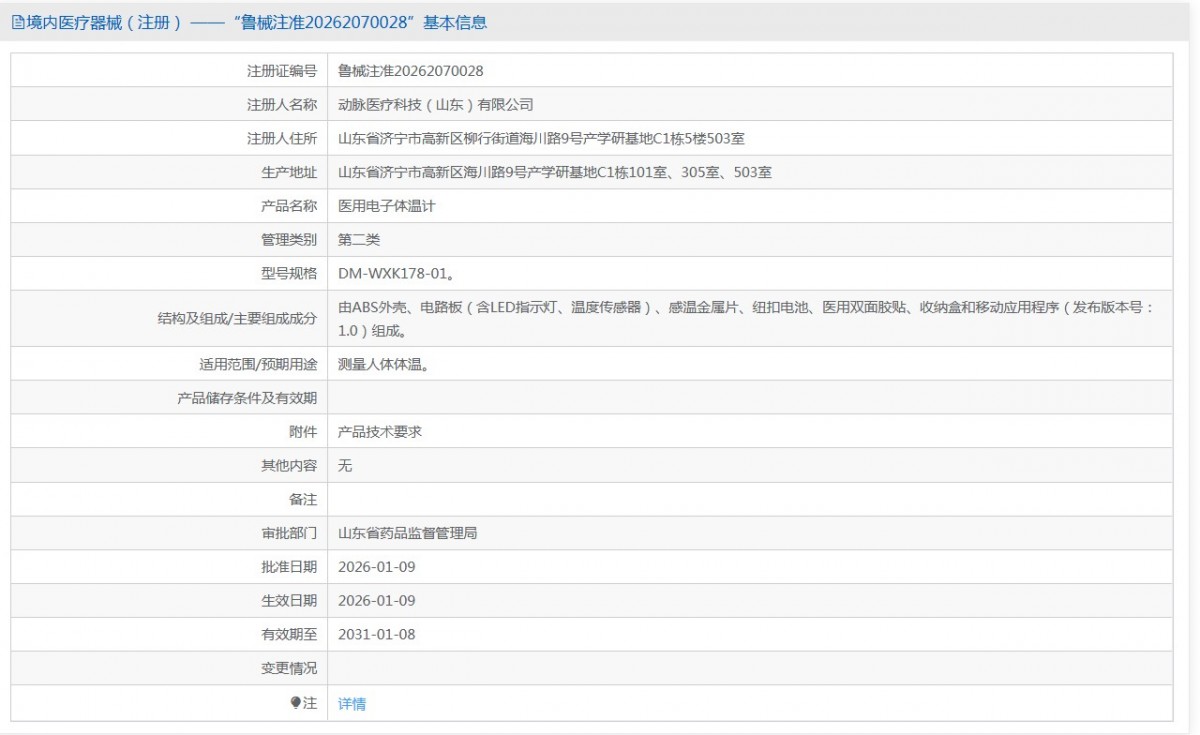Click the 管理类别 label
The width and height of the screenshot is (1200, 735).
pyautogui.click(x=289, y=240)
